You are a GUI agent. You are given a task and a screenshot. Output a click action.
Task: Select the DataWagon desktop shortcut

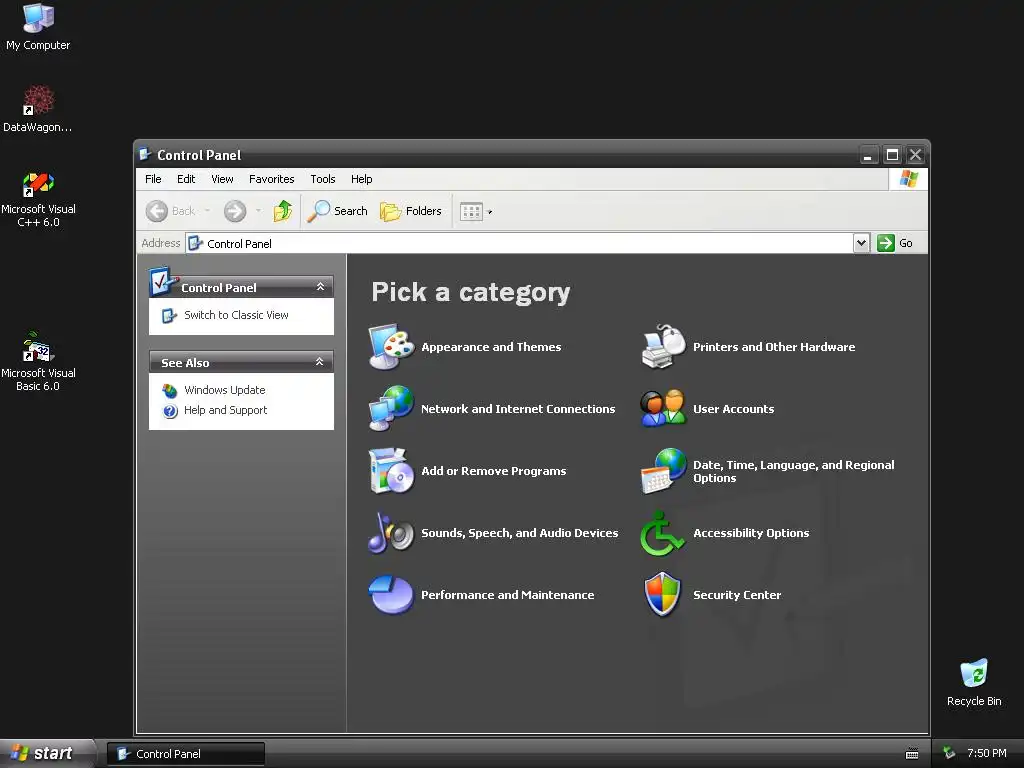point(38,108)
